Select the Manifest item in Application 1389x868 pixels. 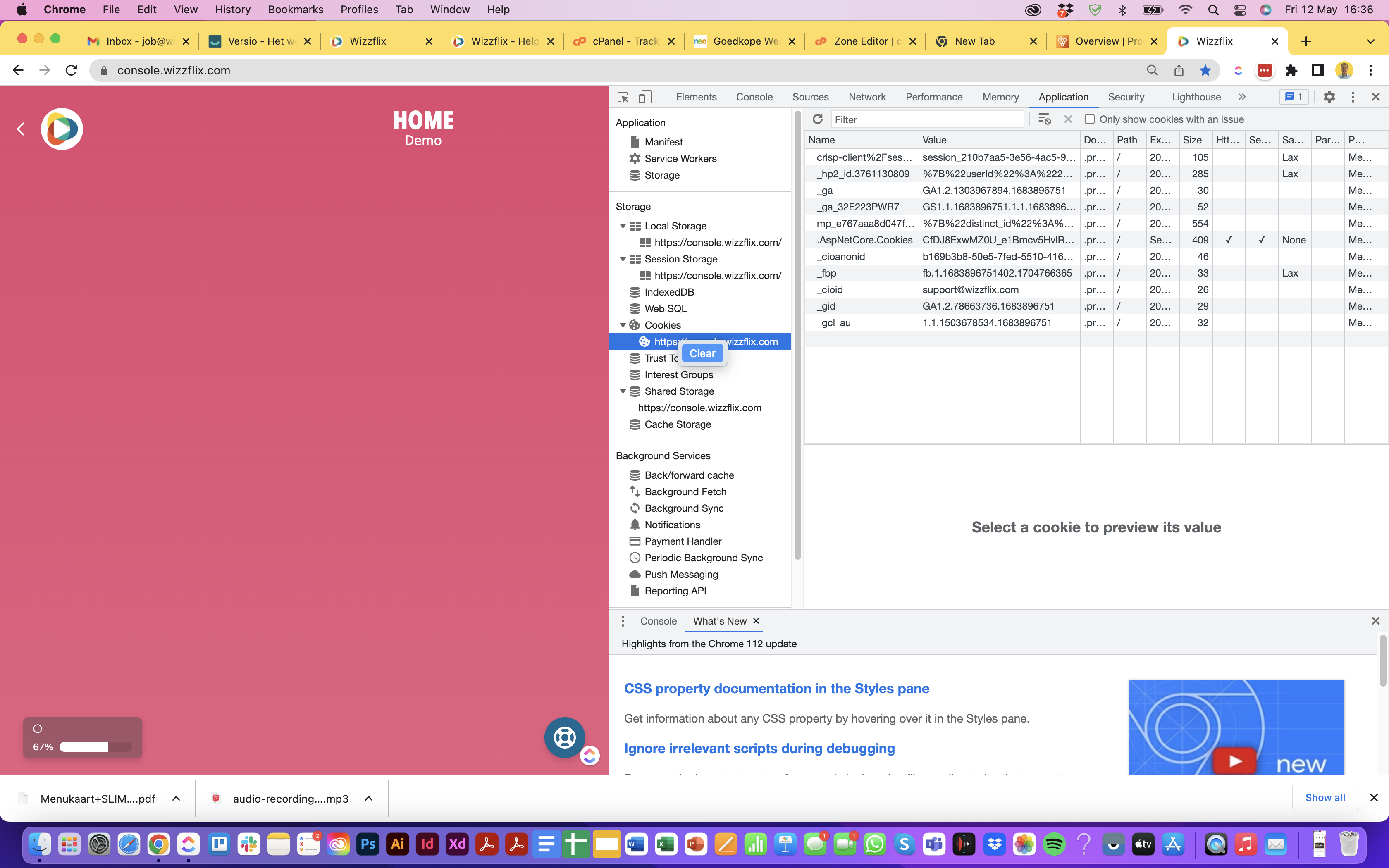(663, 142)
